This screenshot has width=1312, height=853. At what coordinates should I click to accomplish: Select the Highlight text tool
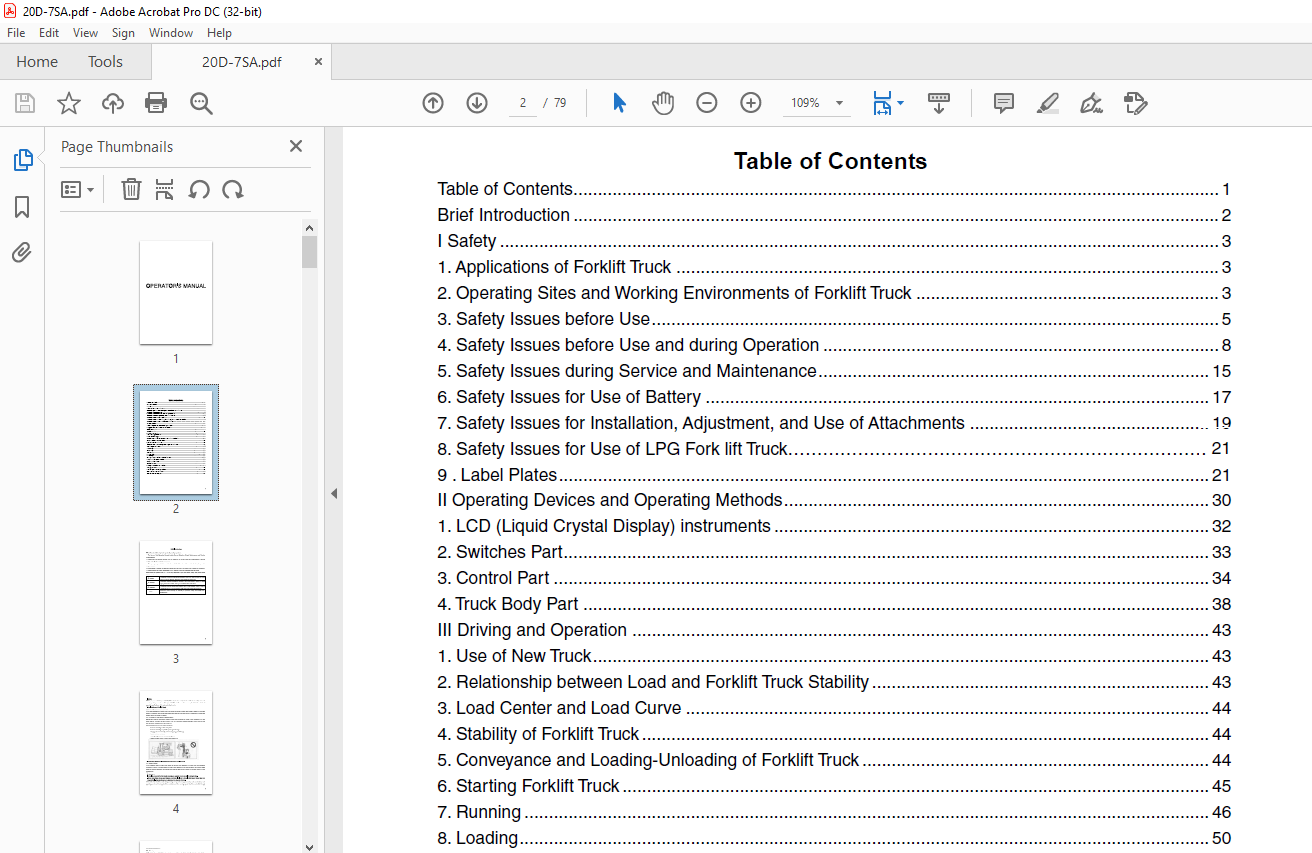[1047, 103]
